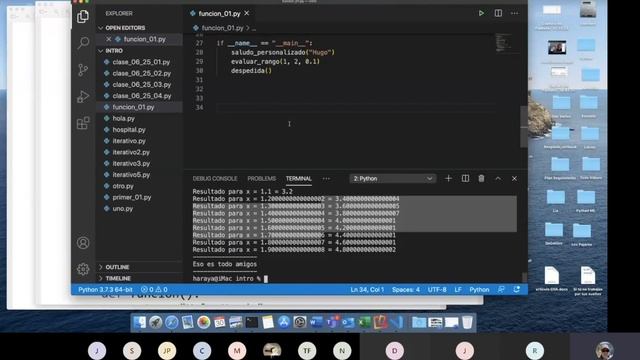
Task: Open Finder from the Dock
Action: coord(140,322)
